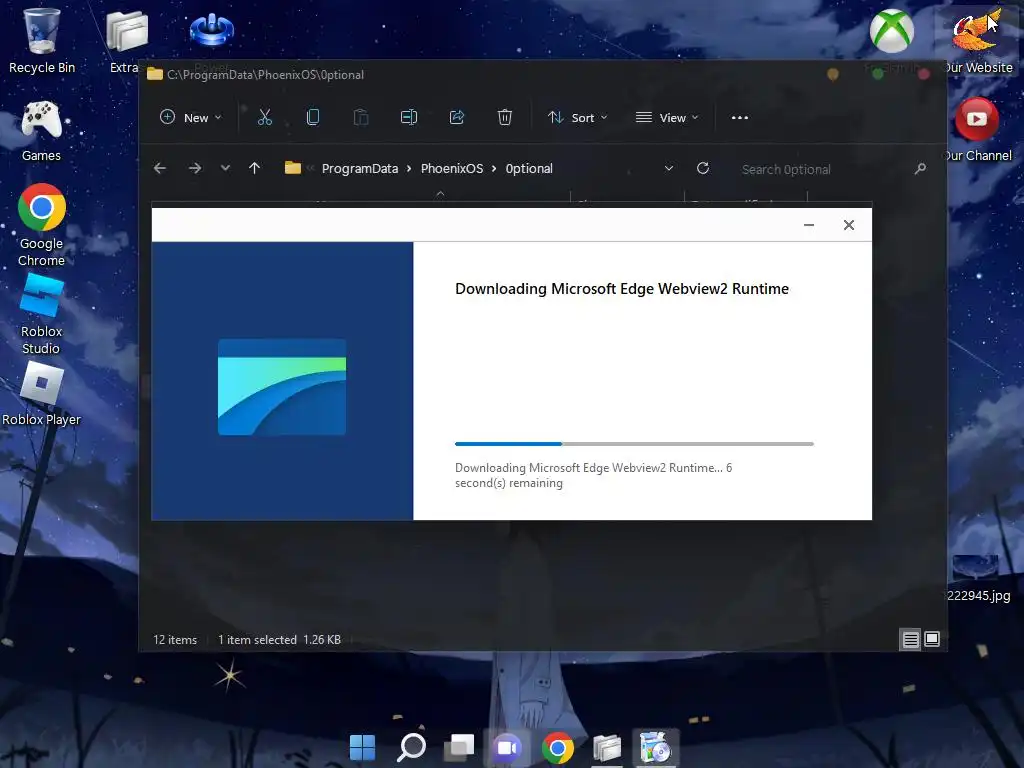Click the yellow dot in Explorer title bar
The width and height of the screenshot is (1024, 768).
pos(833,74)
